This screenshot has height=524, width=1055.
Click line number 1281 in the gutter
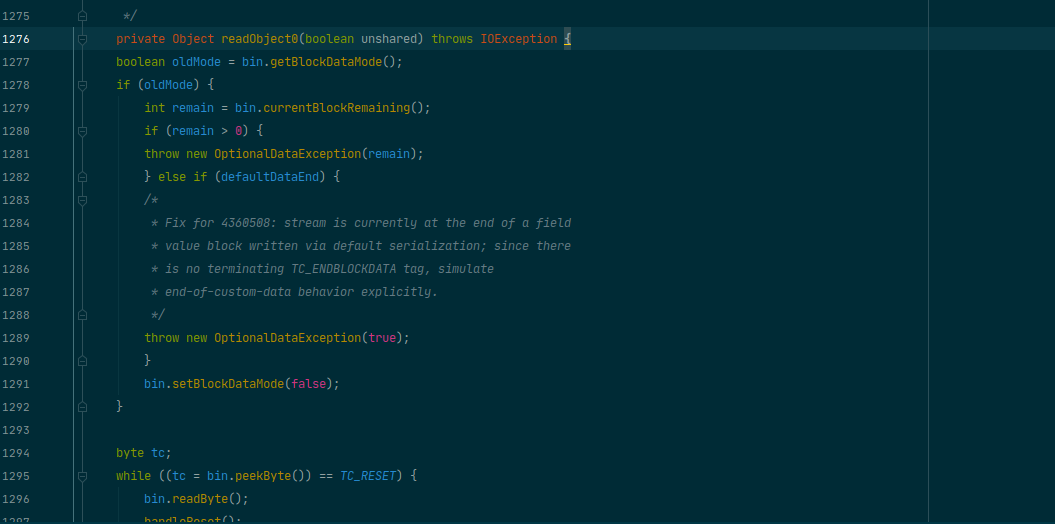(17, 154)
